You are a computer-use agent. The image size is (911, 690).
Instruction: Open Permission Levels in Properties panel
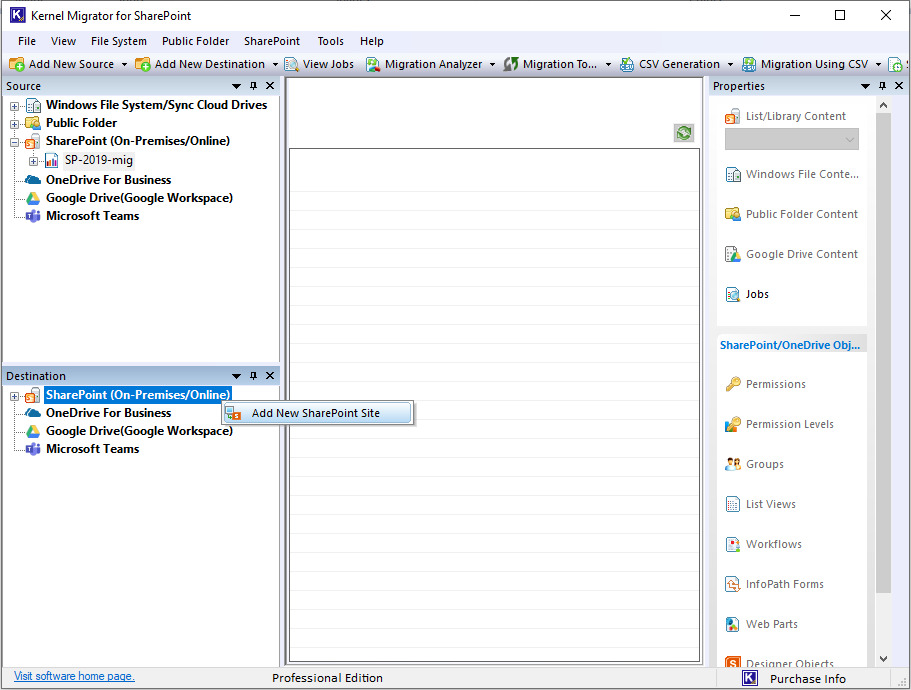click(x=779, y=424)
